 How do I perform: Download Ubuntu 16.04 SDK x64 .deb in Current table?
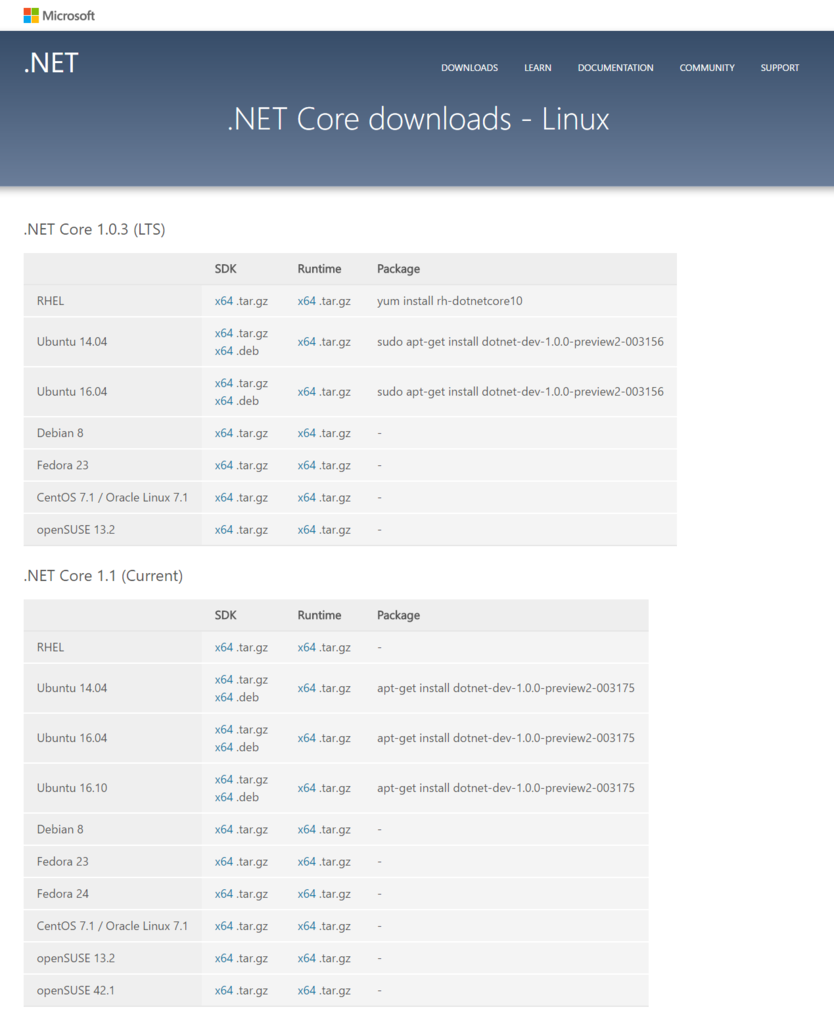224,747
